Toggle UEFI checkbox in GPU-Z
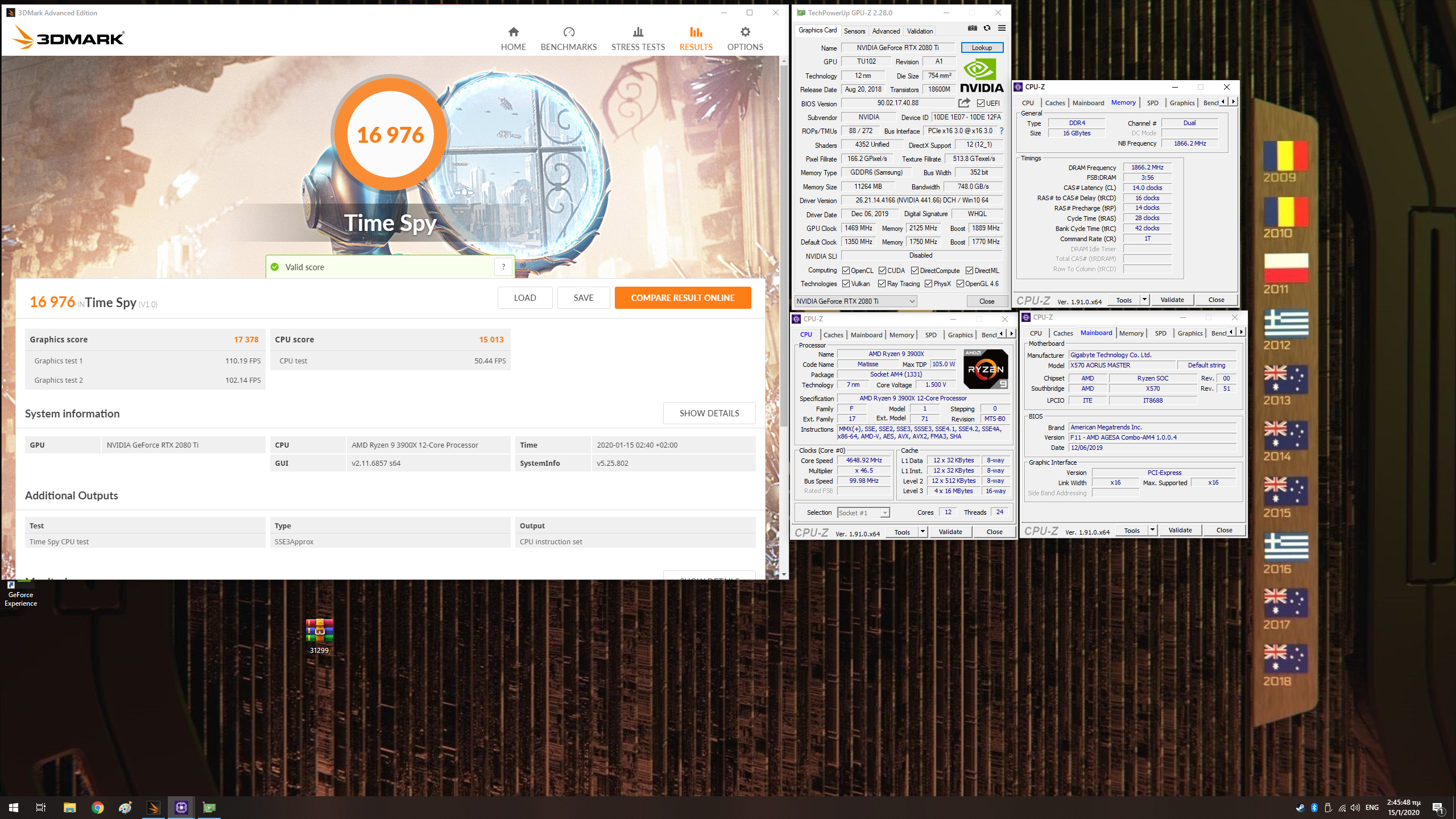Image resolution: width=1456 pixels, height=819 pixels. 981,104
